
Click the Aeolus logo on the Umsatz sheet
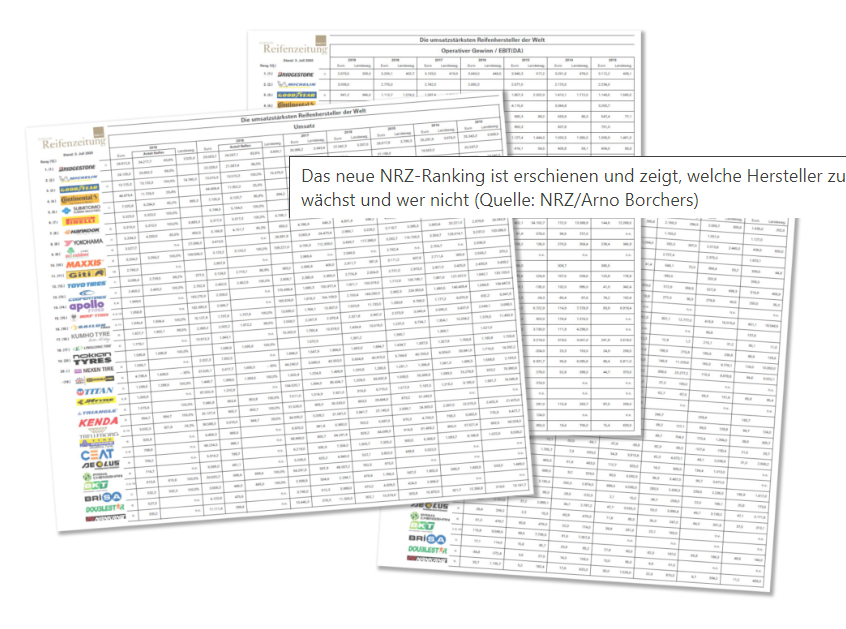pyautogui.click(x=100, y=464)
